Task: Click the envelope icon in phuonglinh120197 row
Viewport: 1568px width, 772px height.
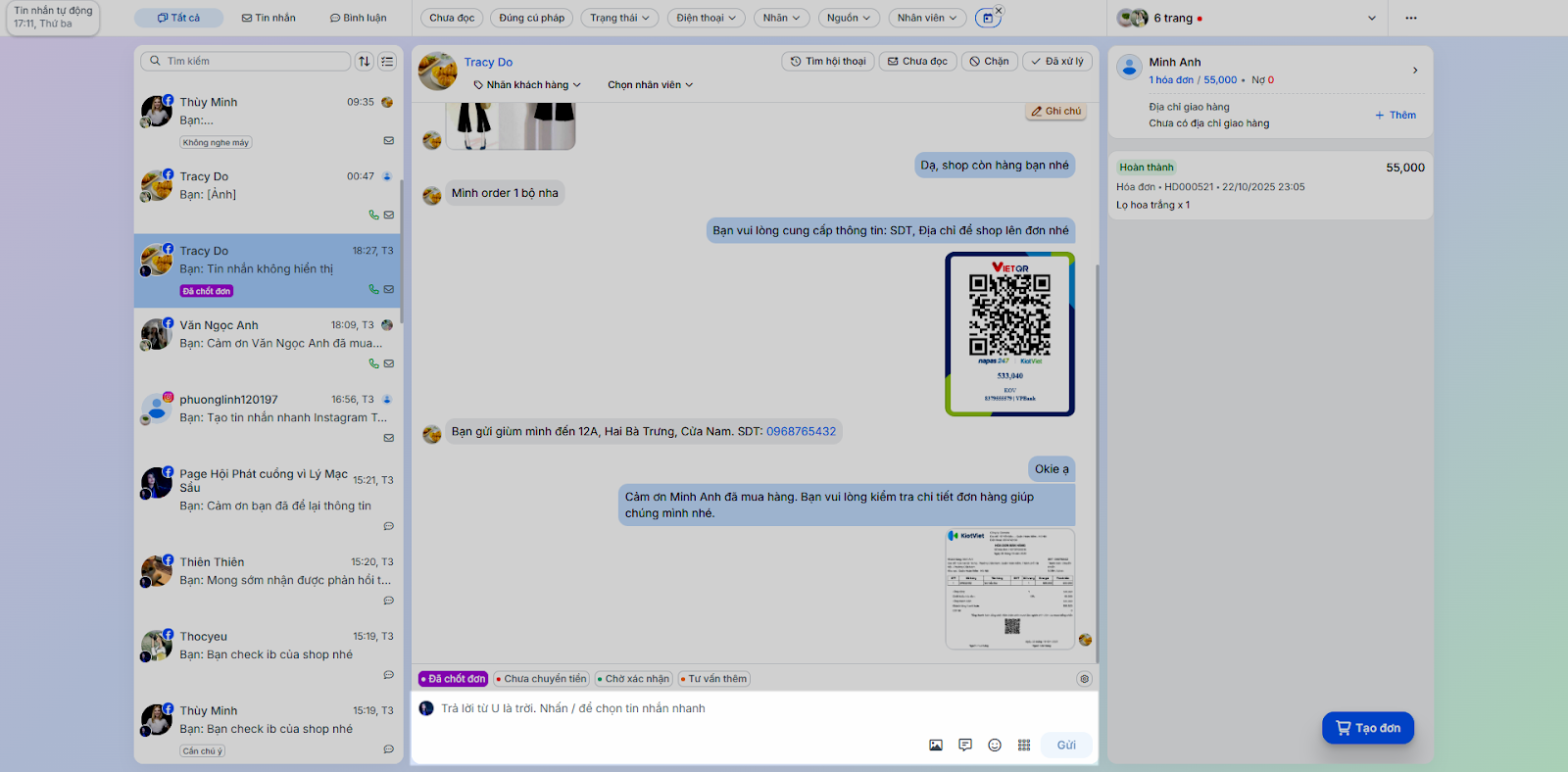Action: (x=389, y=438)
